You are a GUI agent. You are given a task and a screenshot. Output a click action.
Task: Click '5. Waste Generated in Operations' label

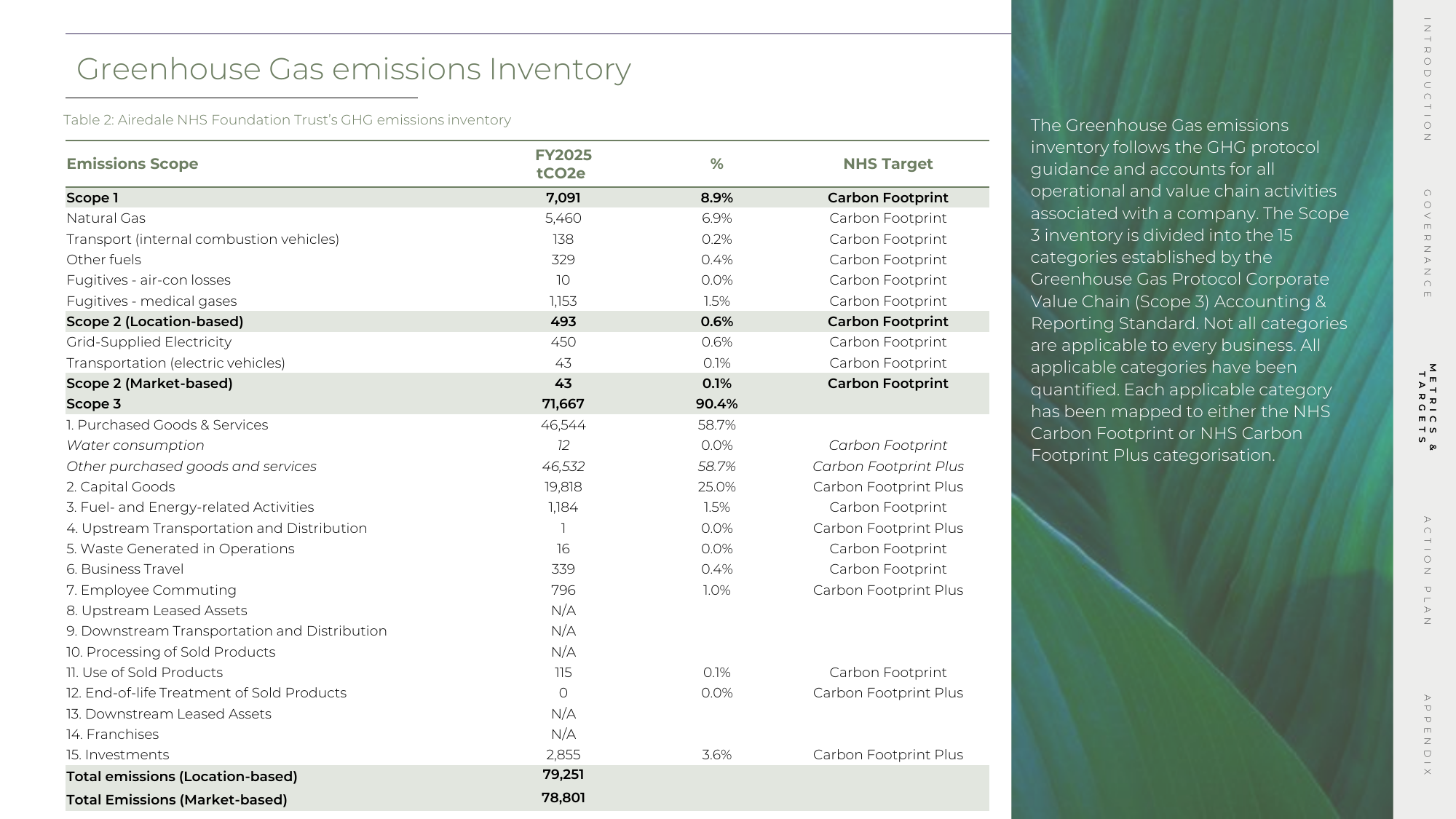point(181,549)
